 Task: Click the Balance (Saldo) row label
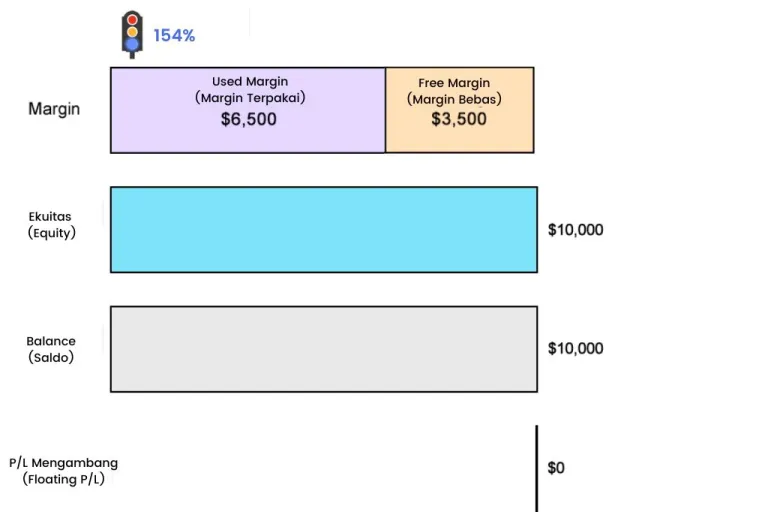click(x=51, y=349)
